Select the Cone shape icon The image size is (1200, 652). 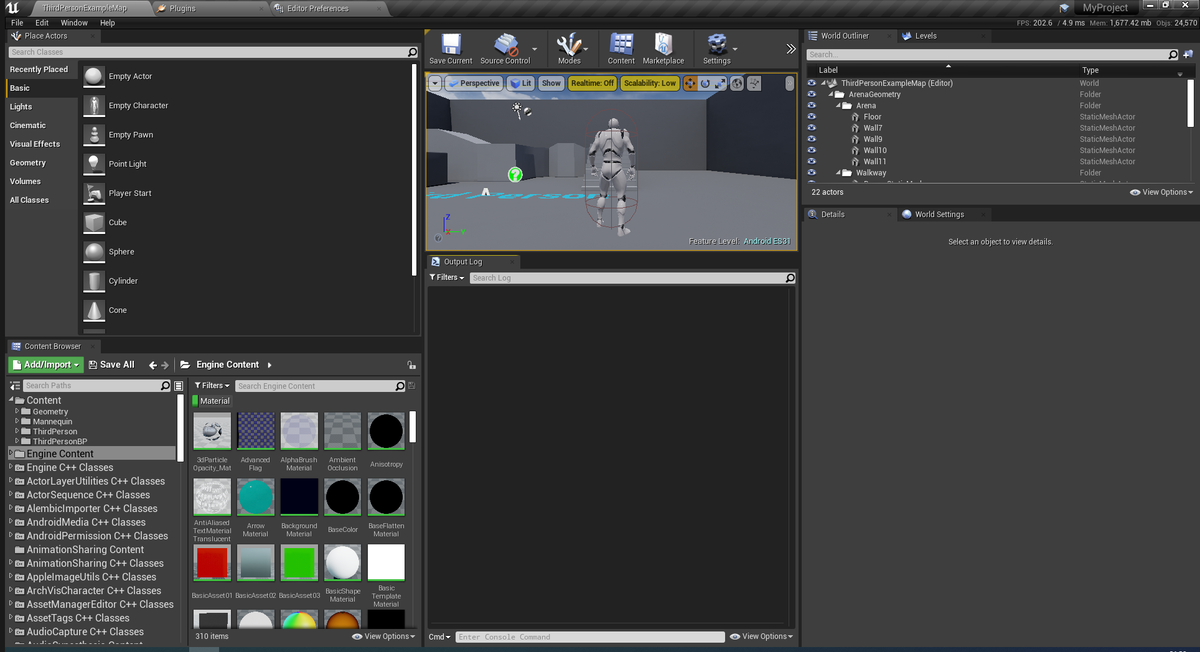[x=94, y=310]
